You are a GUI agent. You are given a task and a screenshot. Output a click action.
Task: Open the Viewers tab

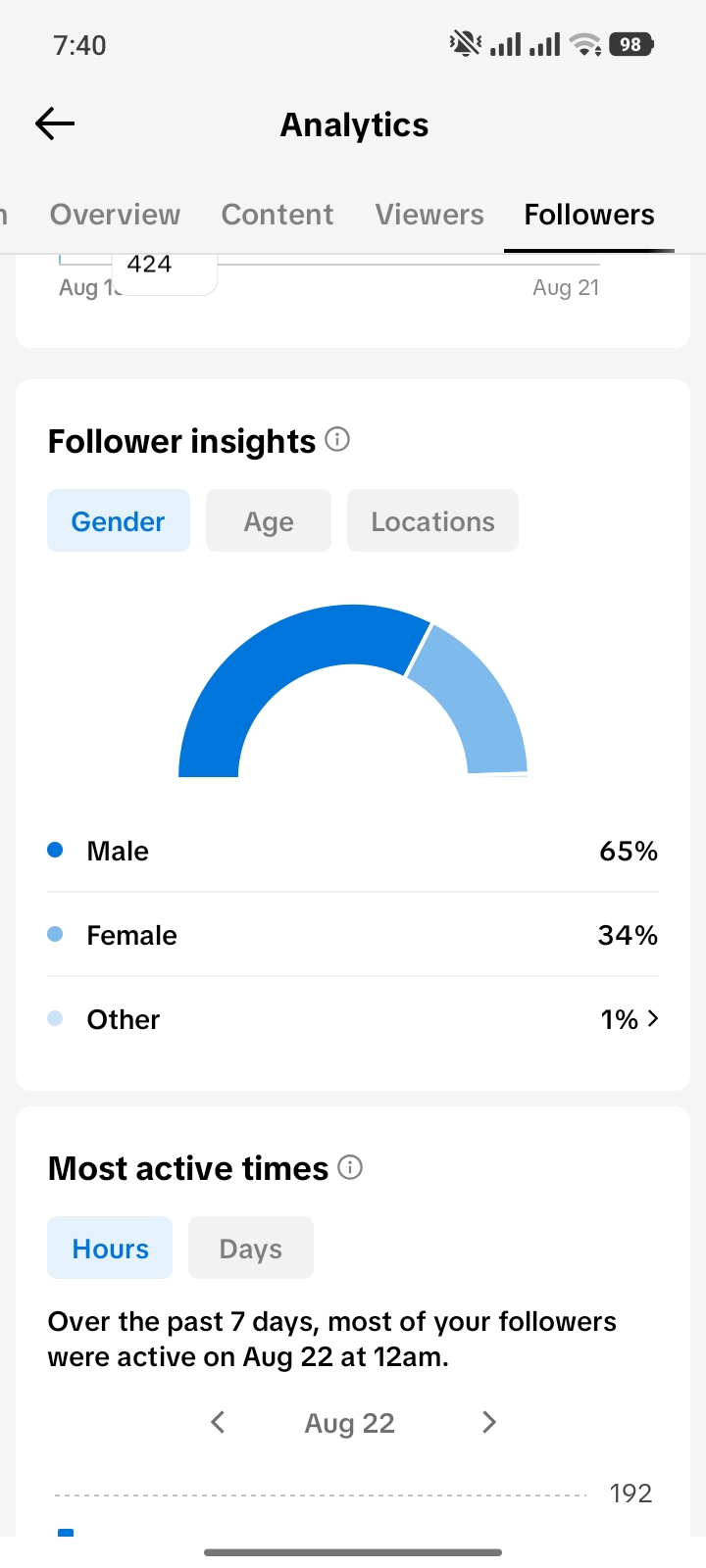(x=429, y=215)
